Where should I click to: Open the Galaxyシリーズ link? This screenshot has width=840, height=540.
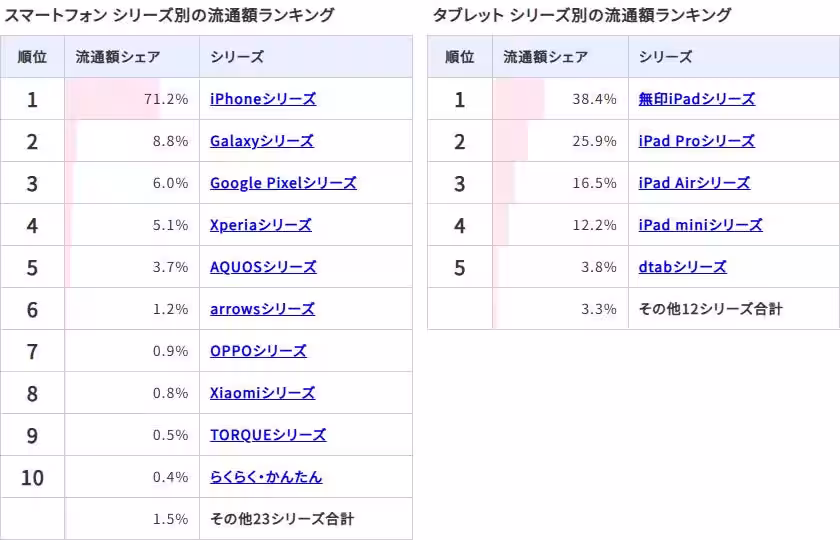[261, 141]
